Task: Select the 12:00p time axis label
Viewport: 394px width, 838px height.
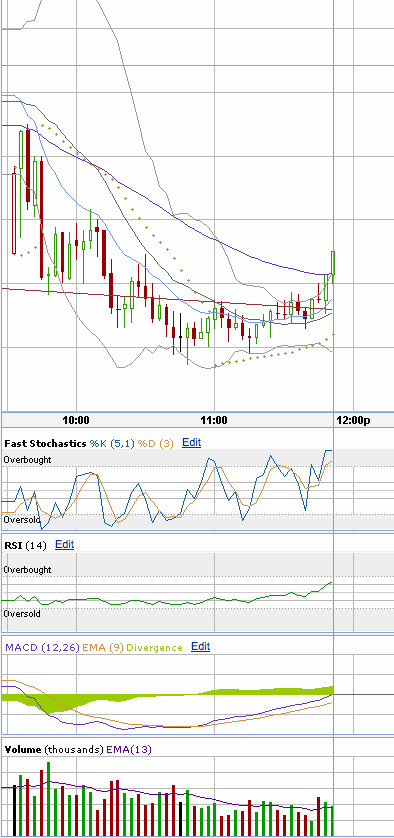Action: pyautogui.click(x=353, y=421)
